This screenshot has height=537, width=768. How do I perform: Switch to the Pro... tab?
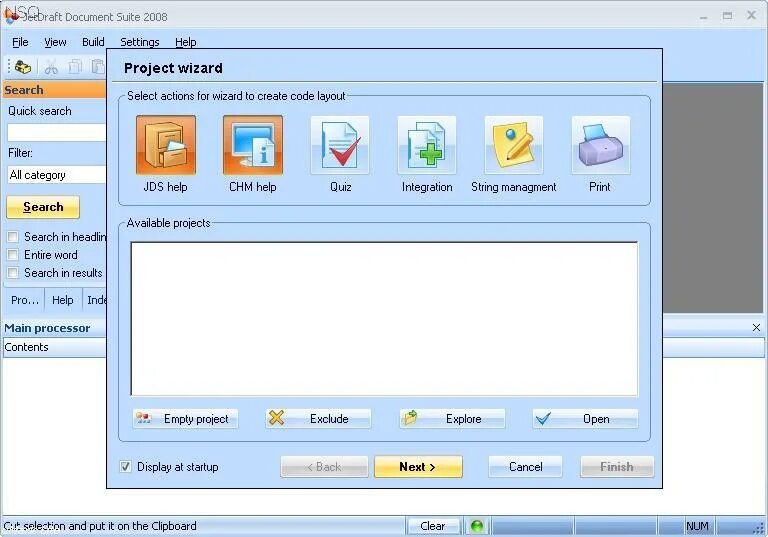pyautogui.click(x=24, y=300)
